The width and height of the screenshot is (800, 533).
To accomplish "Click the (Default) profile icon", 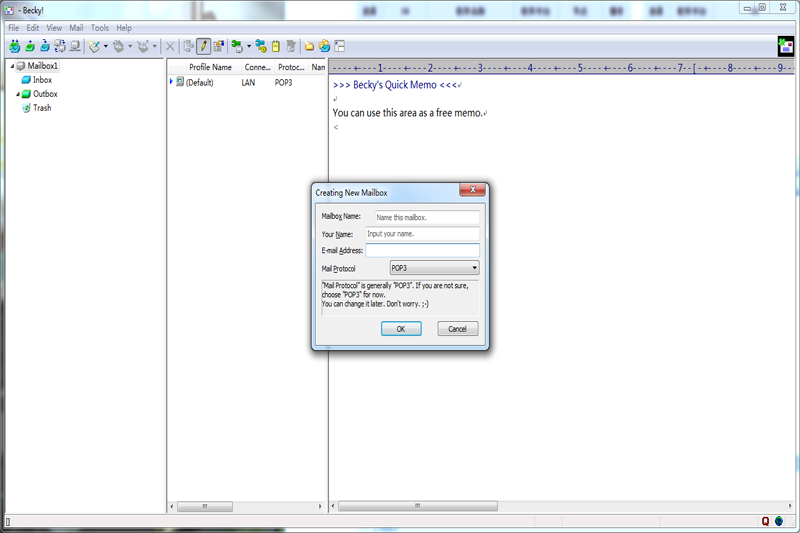I will coord(180,82).
